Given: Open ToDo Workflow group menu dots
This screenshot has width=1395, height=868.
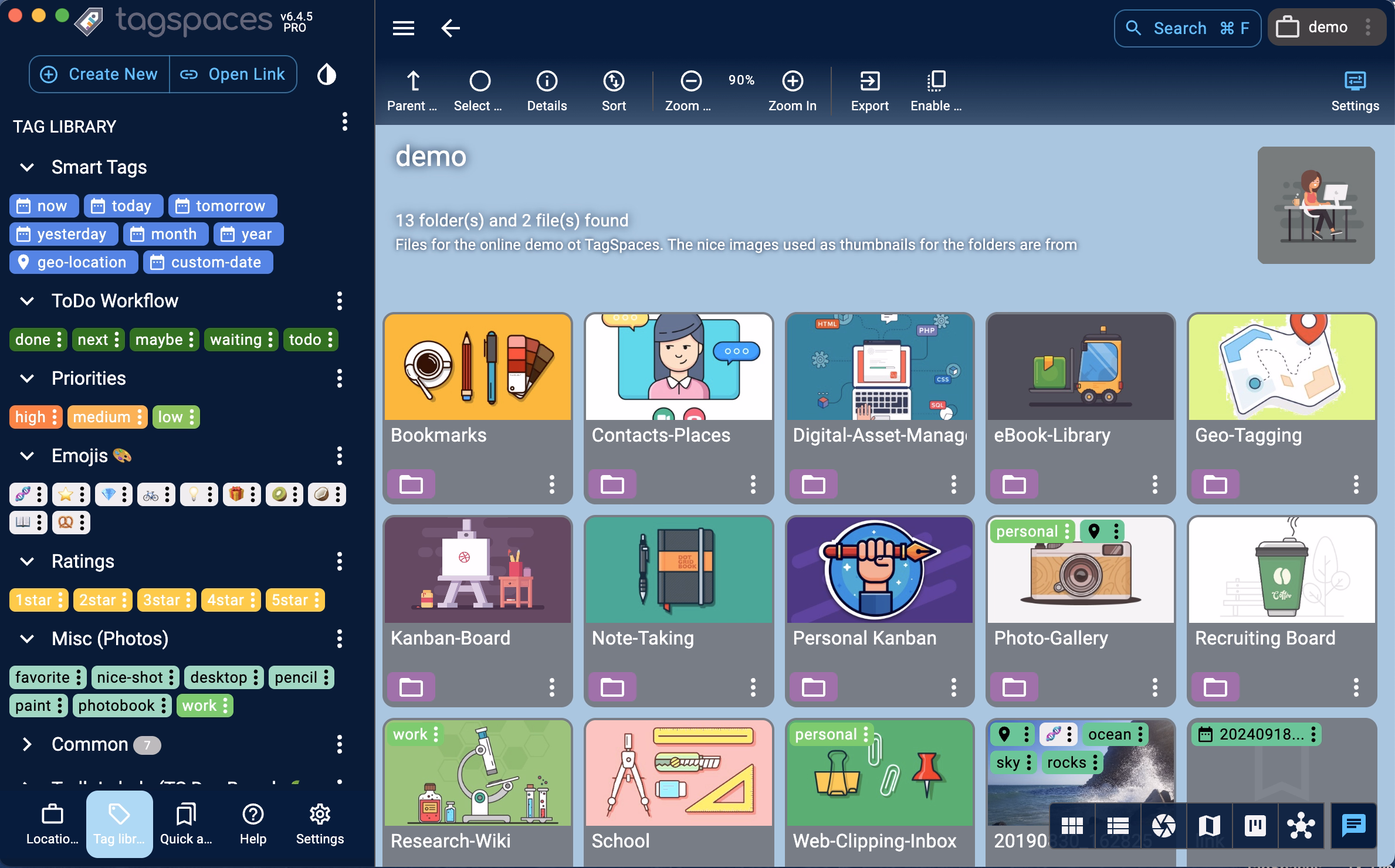Looking at the screenshot, I should pyautogui.click(x=340, y=301).
